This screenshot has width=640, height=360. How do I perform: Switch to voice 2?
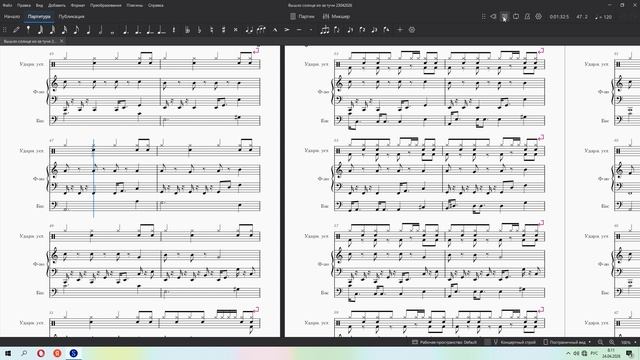pos(362,29)
